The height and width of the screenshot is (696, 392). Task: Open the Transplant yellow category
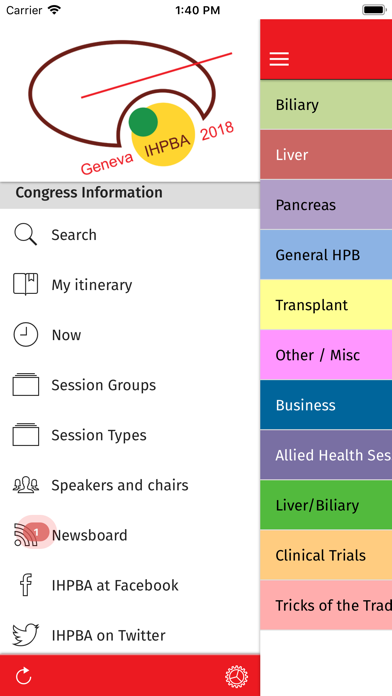click(x=326, y=305)
